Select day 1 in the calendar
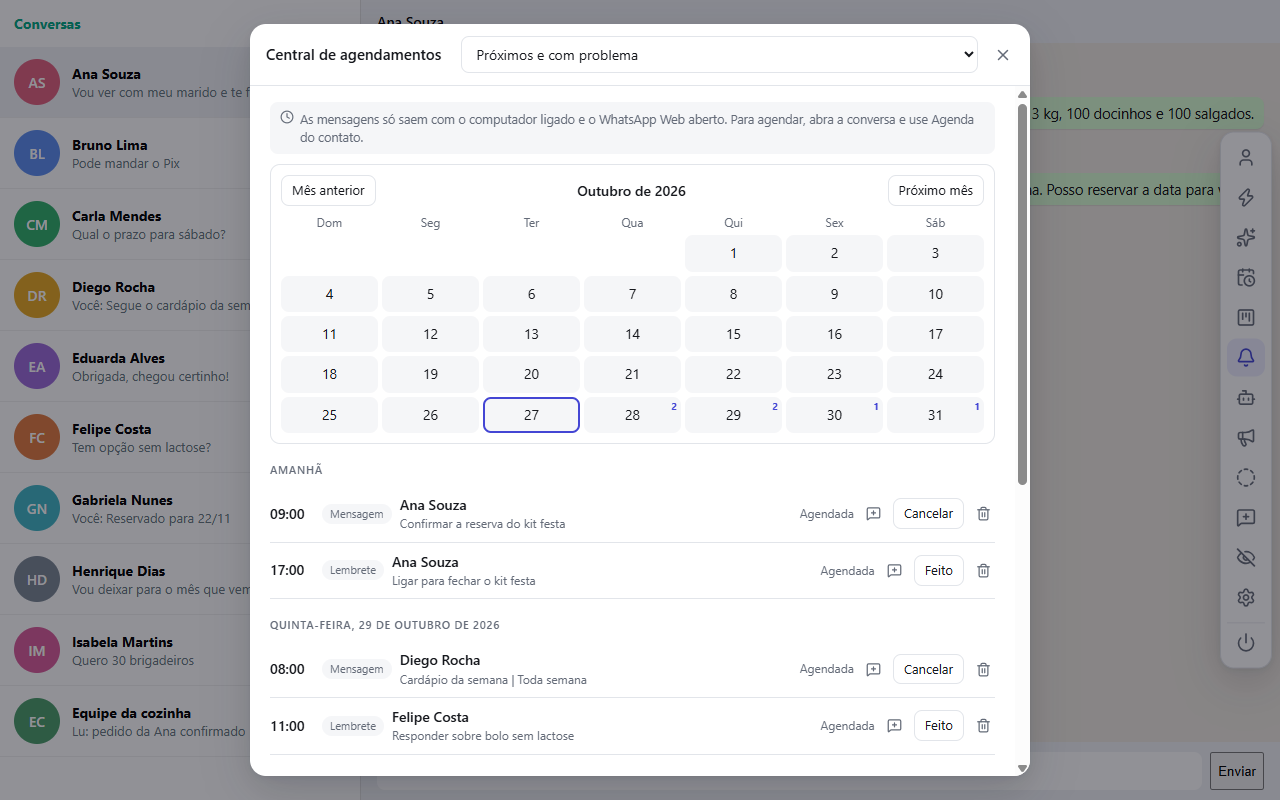Image resolution: width=1280 pixels, height=800 pixels. [x=733, y=253]
